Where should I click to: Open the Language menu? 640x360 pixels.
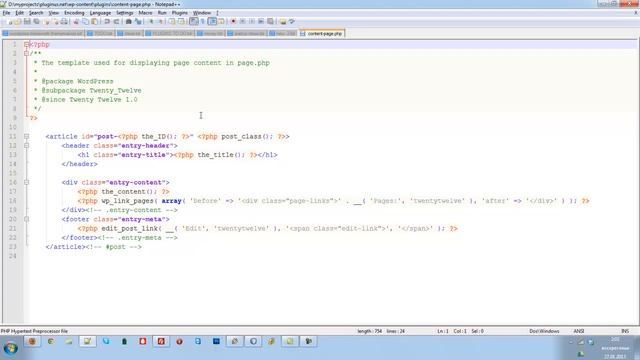tap(100, 13)
